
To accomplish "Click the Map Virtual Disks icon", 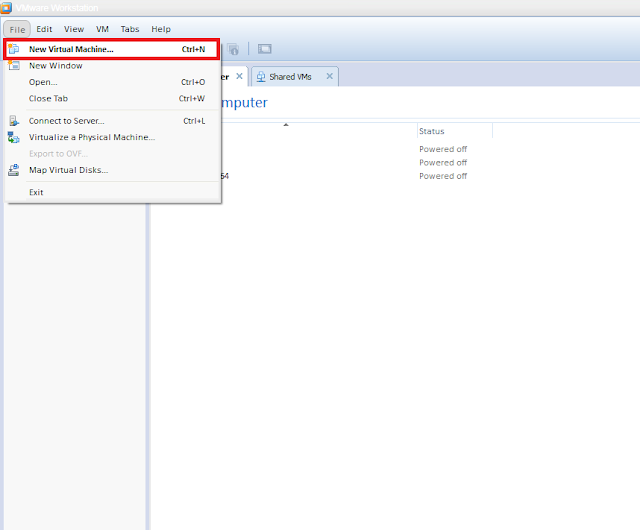I will [x=14, y=170].
